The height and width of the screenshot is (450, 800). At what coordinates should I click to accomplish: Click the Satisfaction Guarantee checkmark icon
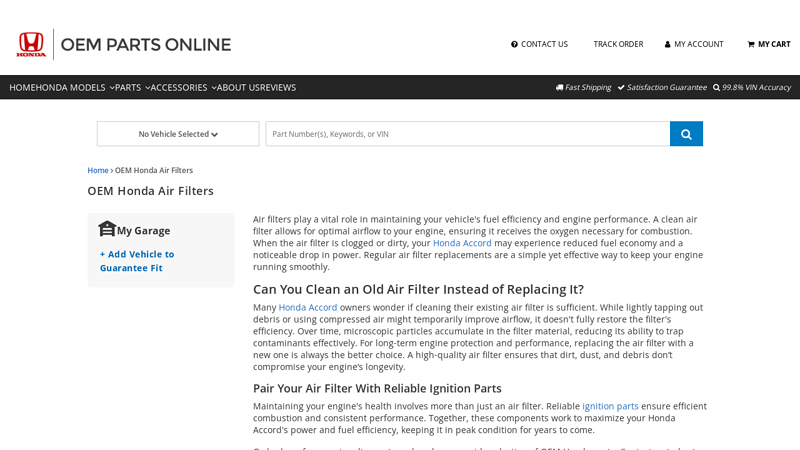pos(621,87)
